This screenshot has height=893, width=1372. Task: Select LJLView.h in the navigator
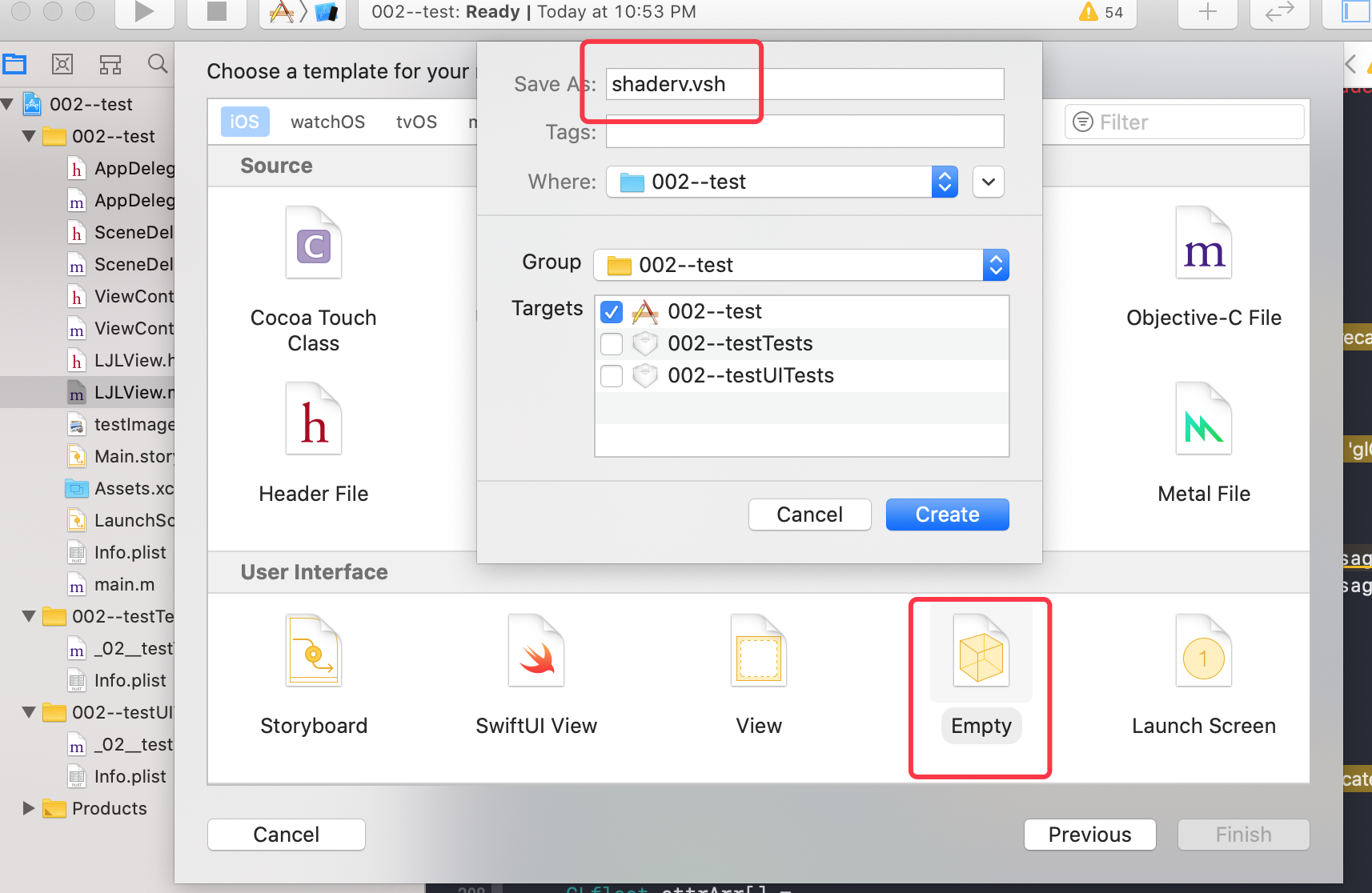pyautogui.click(x=87, y=360)
